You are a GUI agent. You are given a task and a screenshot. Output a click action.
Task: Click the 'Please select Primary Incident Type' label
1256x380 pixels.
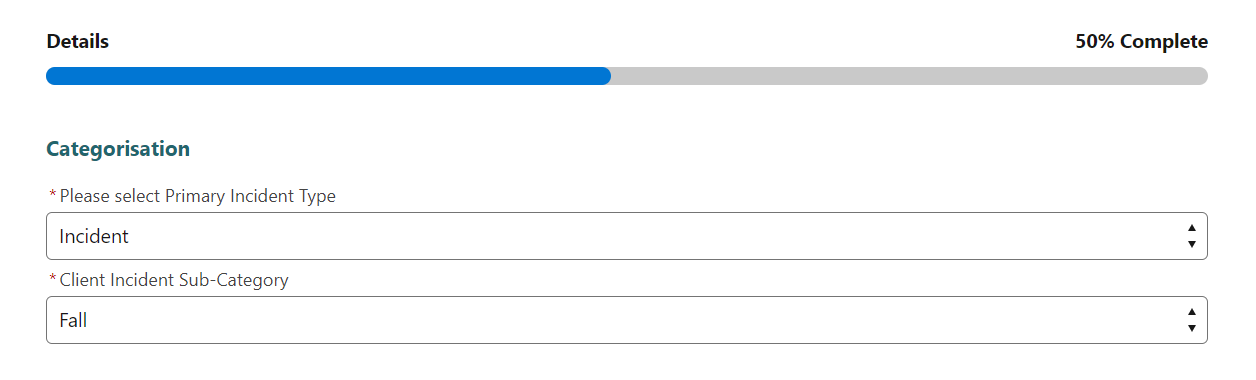pyautogui.click(x=198, y=196)
